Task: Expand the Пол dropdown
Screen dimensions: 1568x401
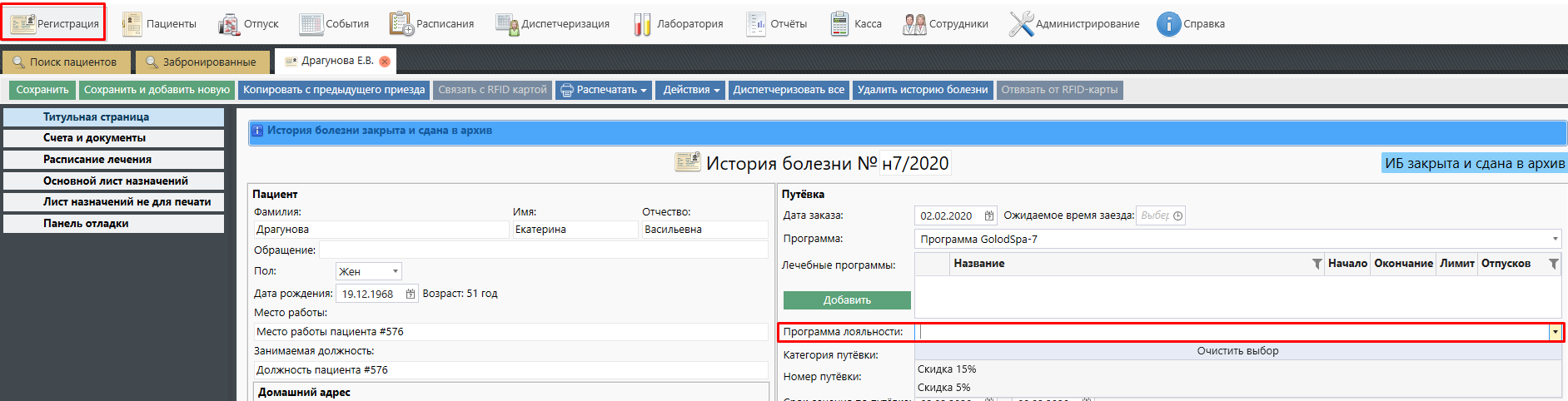Action: click(x=396, y=271)
